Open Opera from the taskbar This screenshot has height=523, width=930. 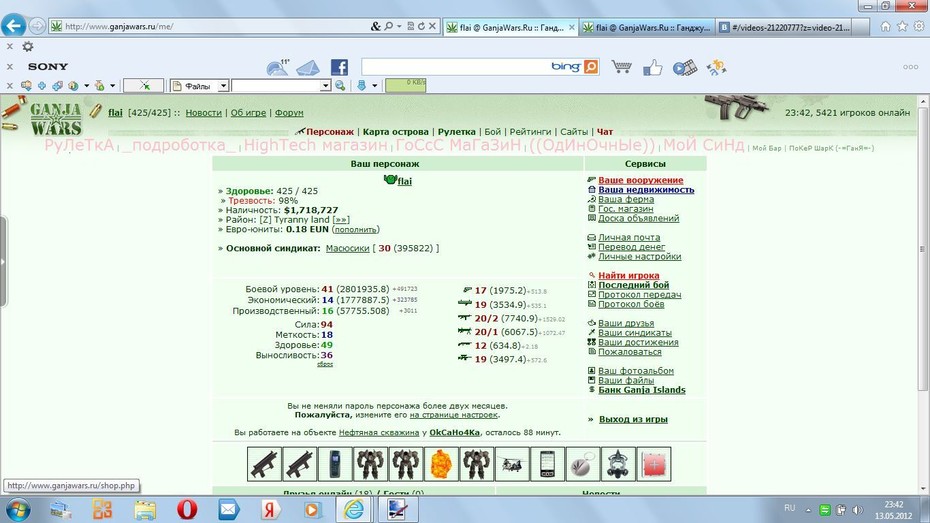[x=187, y=509]
